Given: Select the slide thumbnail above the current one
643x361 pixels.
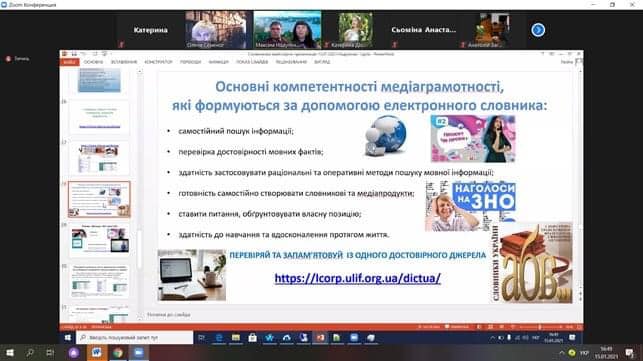Looking at the screenshot, I should tap(100, 158).
